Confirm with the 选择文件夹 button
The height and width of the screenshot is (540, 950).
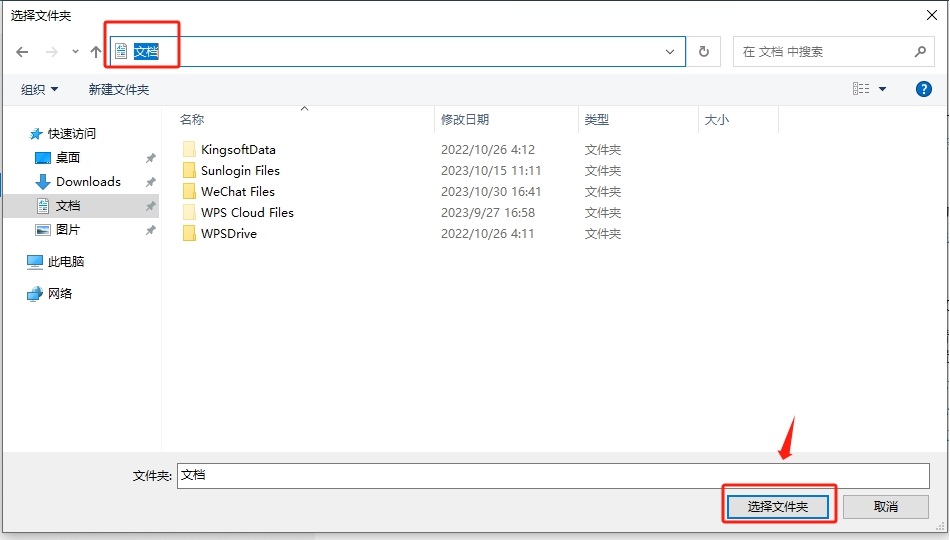tap(778, 507)
